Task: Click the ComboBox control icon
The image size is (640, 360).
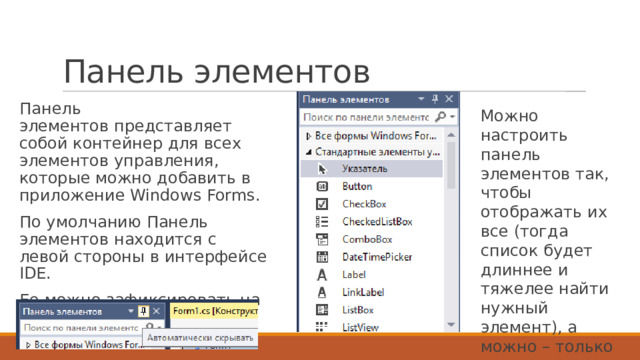Action: 322,239
